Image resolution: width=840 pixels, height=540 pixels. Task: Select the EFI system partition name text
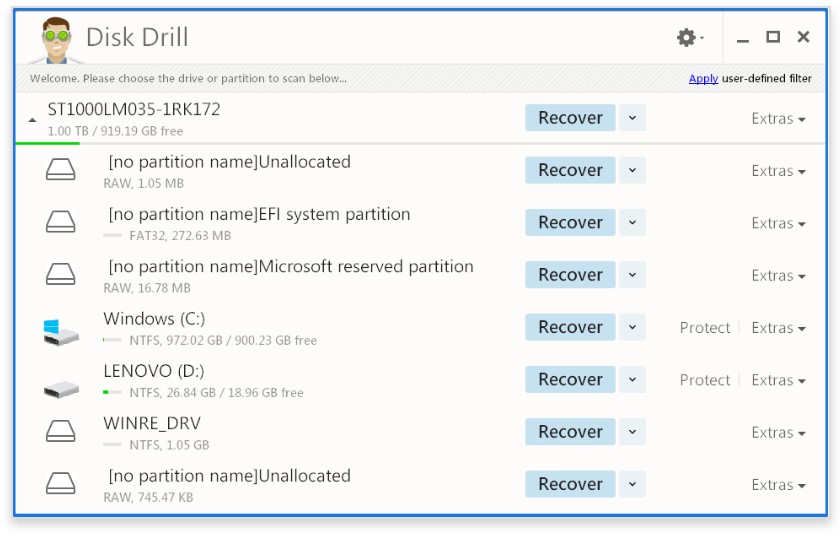click(259, 214)
